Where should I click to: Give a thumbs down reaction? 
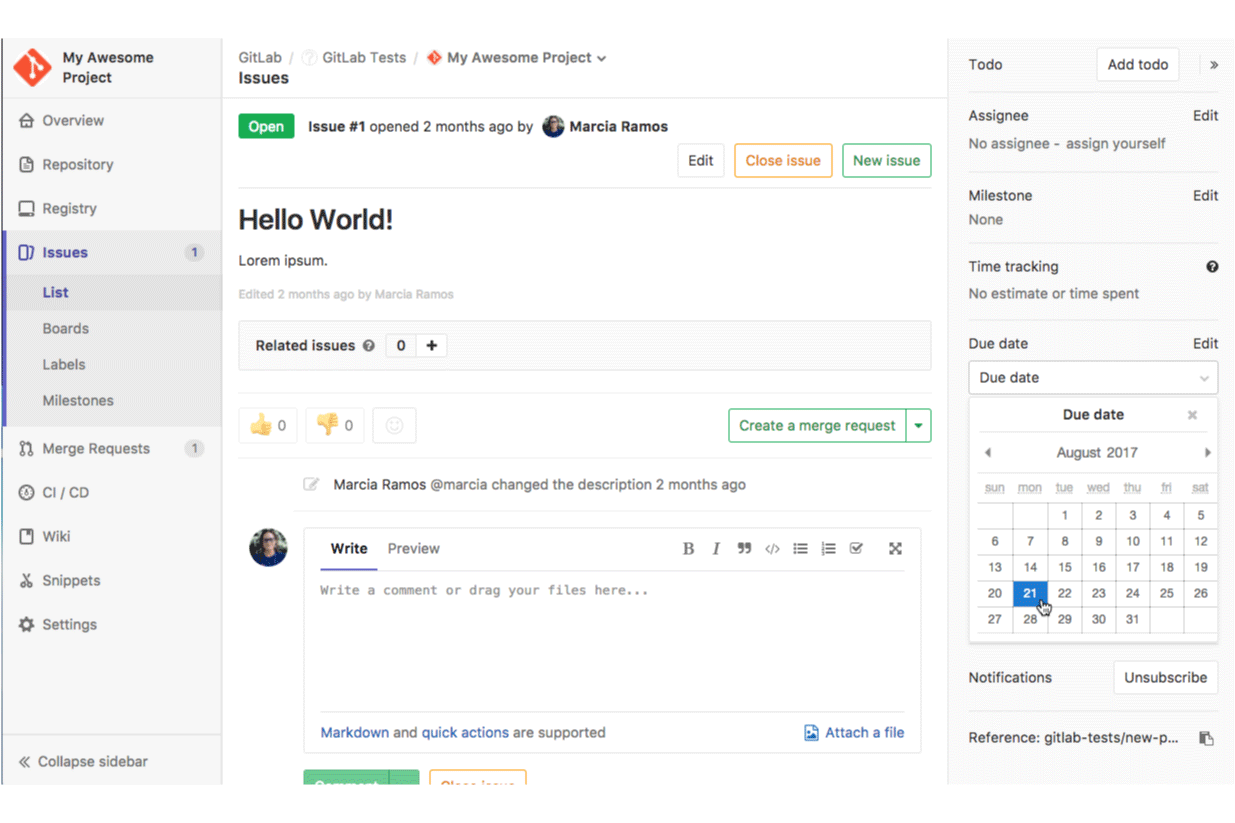[334, 425]
